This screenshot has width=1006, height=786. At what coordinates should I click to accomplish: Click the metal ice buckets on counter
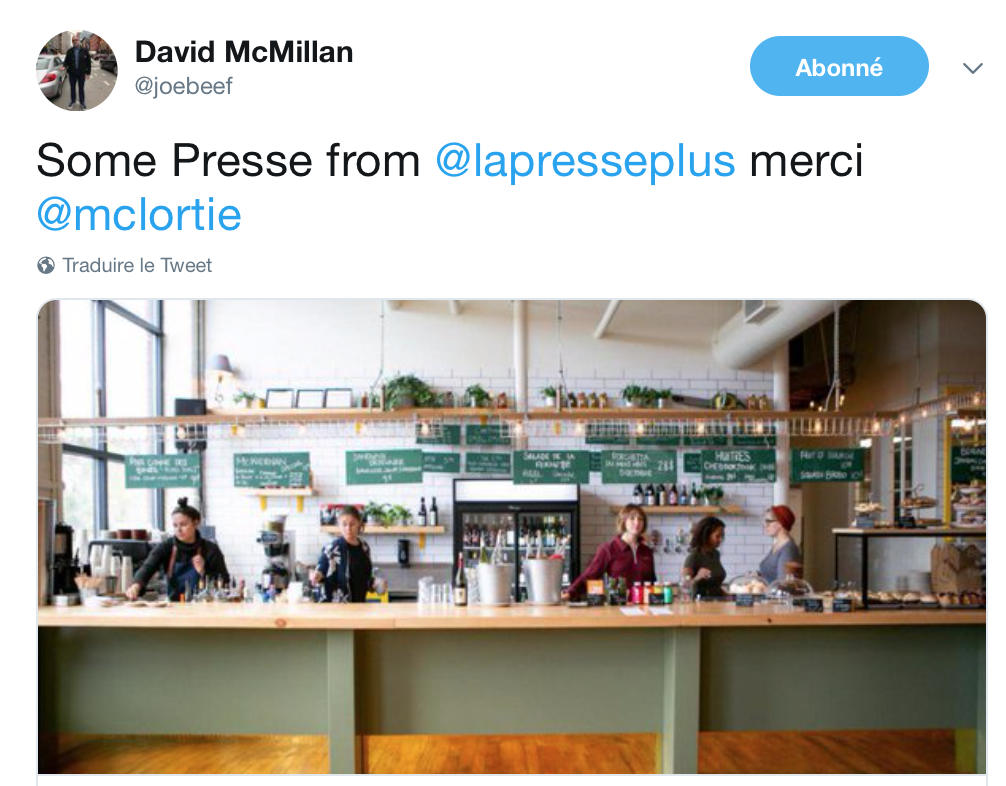(518, 580)
